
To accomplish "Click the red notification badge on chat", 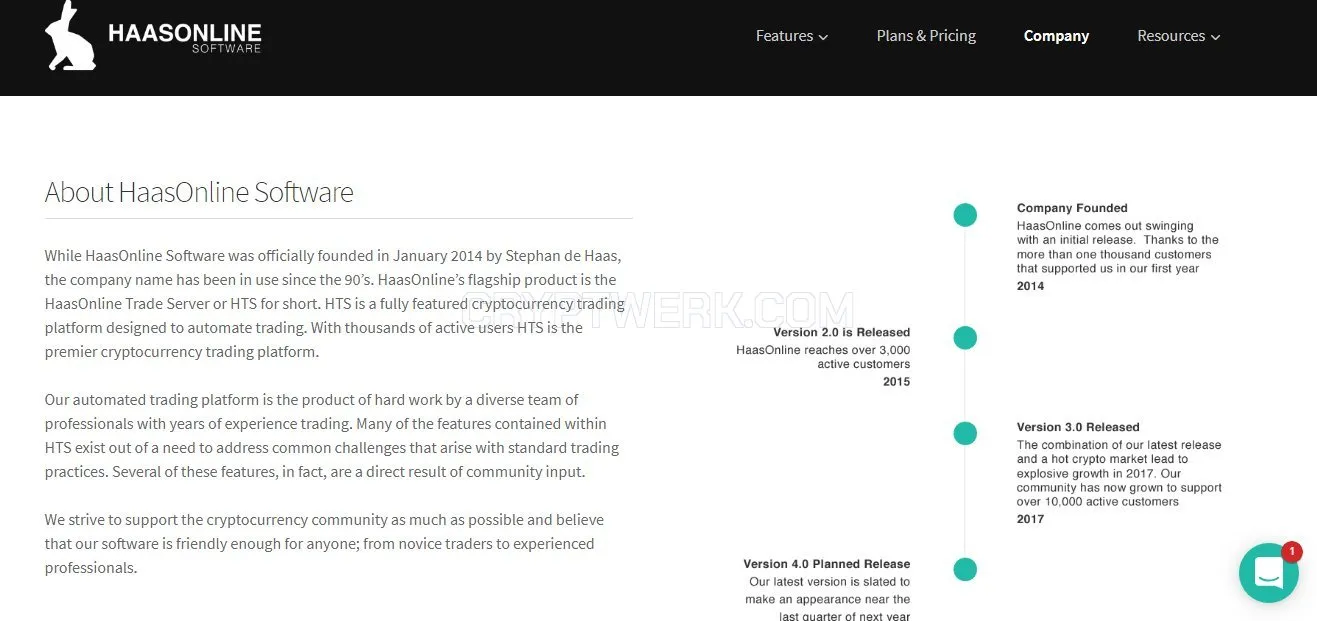I will click(1291, 551).
